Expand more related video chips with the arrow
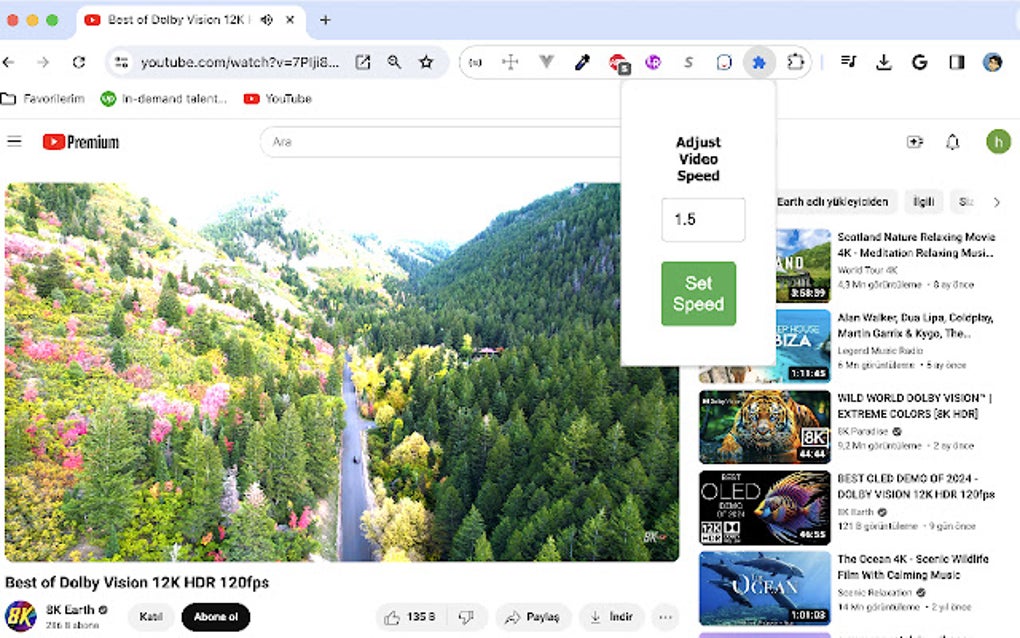 (997, 202)
